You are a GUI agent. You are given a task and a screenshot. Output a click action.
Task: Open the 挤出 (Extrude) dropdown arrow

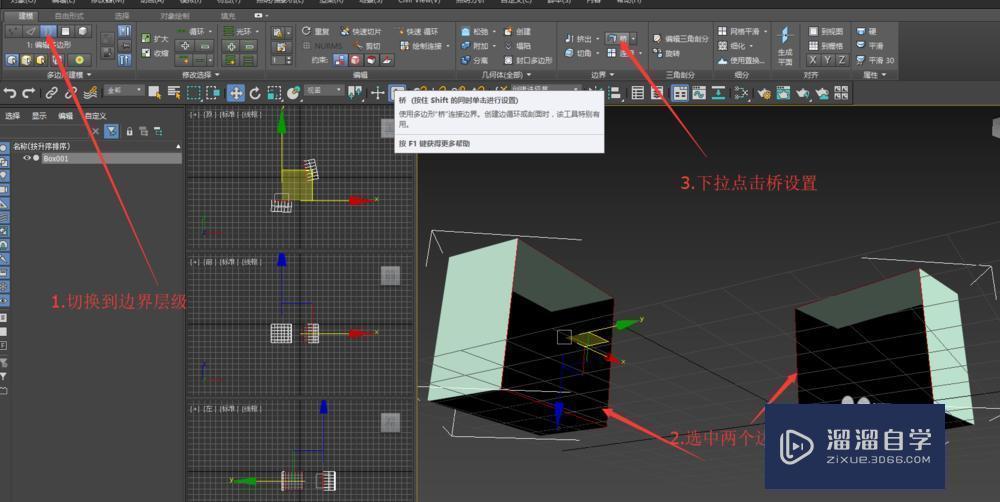click(598, 38)
